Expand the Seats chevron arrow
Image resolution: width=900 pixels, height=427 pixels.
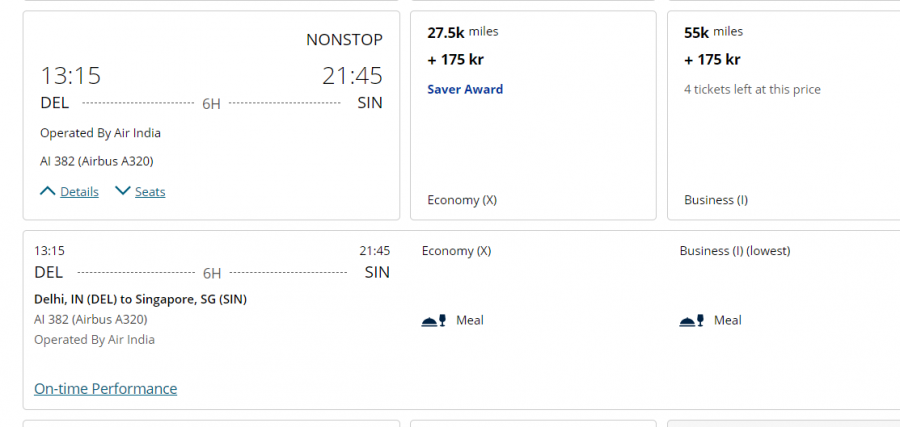point(123,191)
